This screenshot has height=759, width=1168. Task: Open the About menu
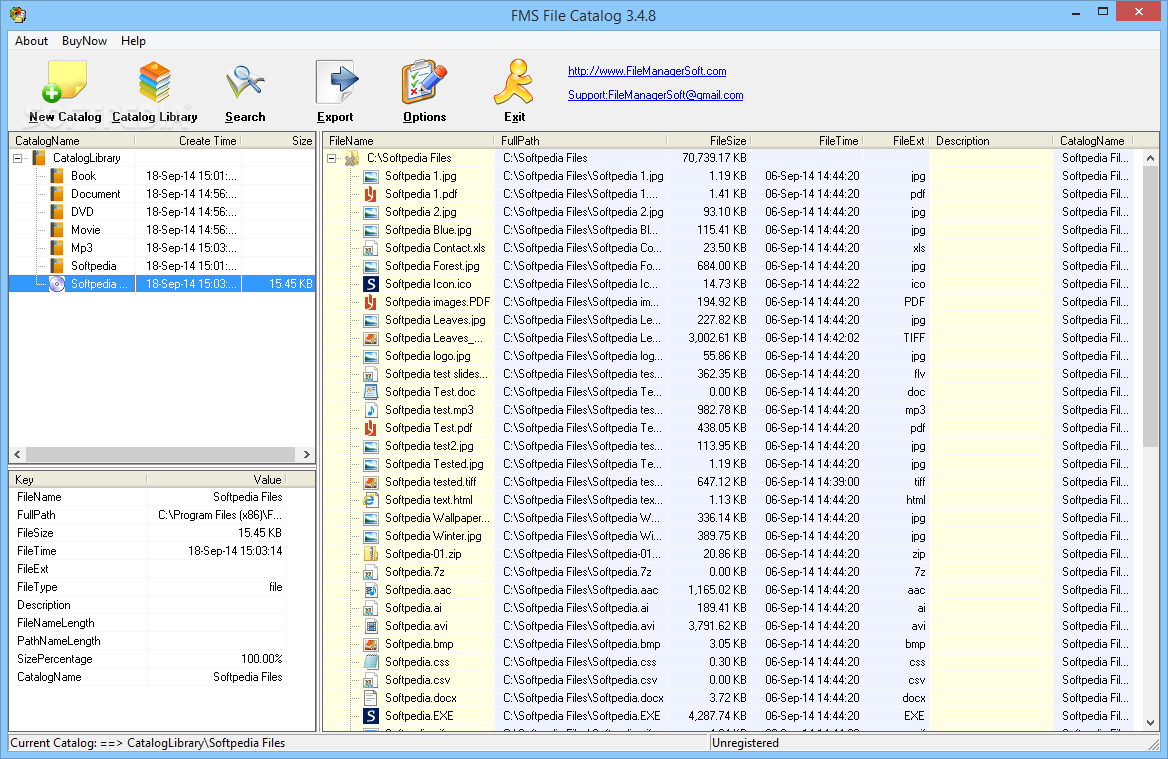click(30, 41)
